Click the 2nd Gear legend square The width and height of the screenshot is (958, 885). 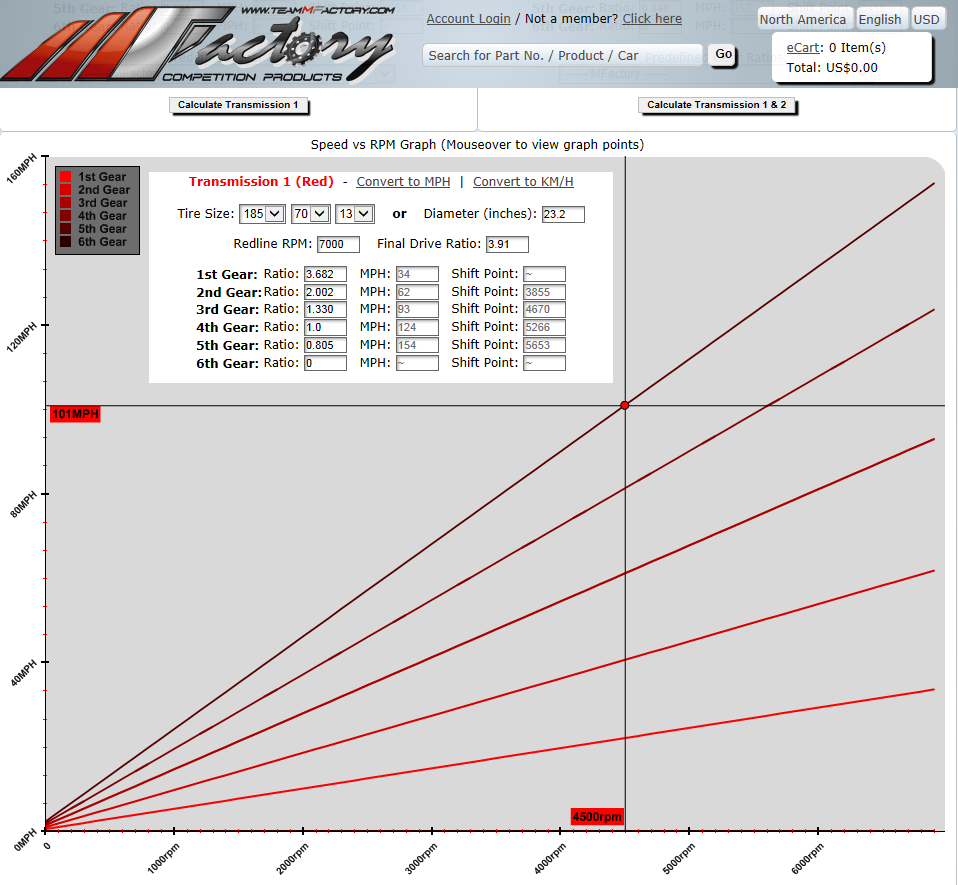coord(65,189)
